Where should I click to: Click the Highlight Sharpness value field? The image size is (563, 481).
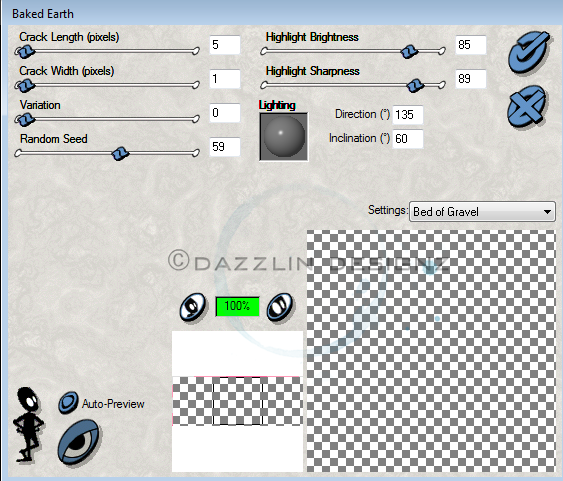tap(471, 79)
